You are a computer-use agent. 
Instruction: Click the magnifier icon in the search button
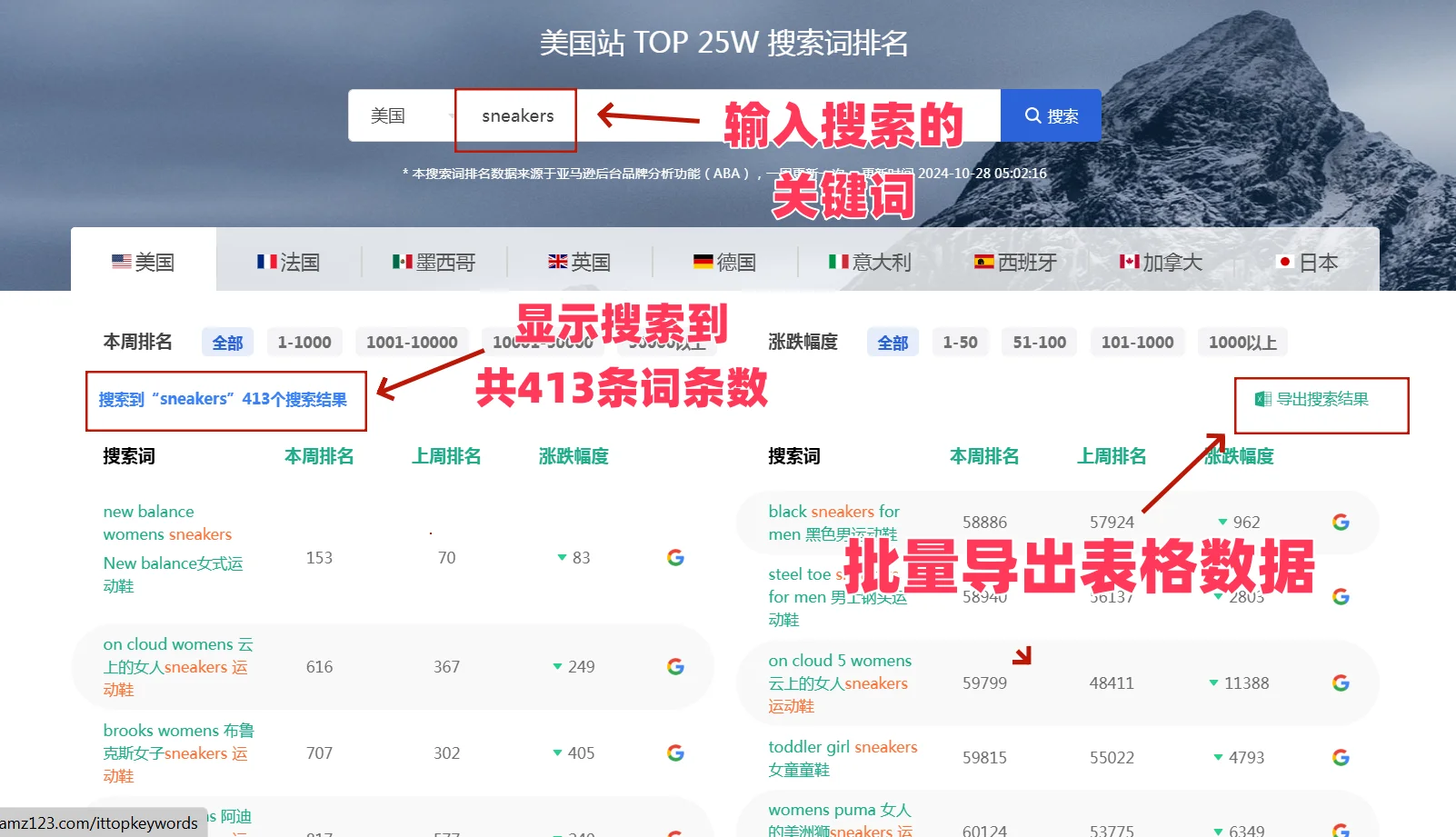click(x=1033, y=115)
